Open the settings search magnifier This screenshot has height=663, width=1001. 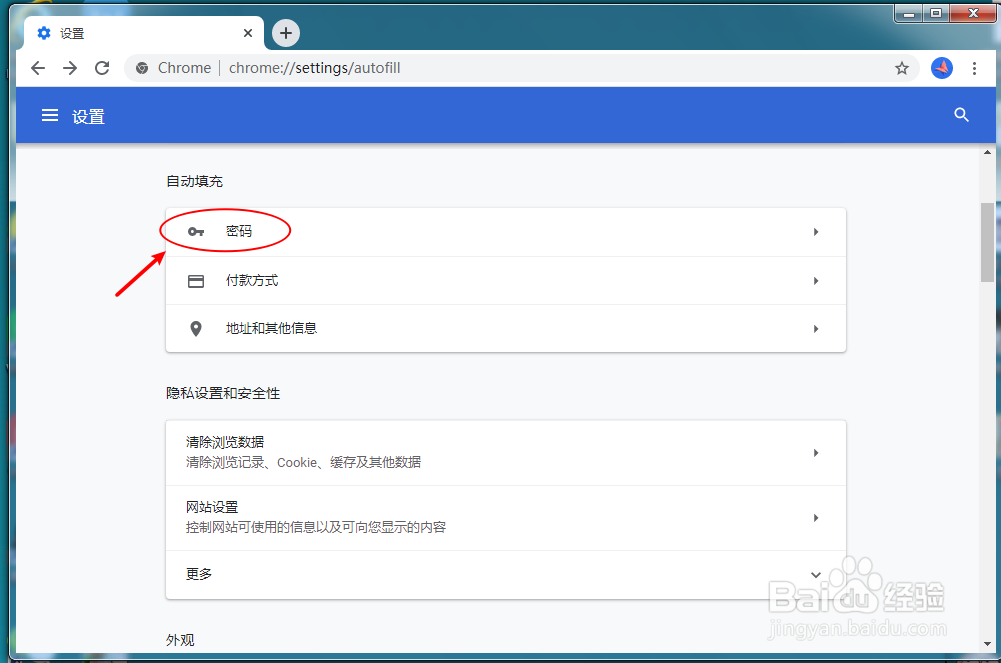(961, 115)
